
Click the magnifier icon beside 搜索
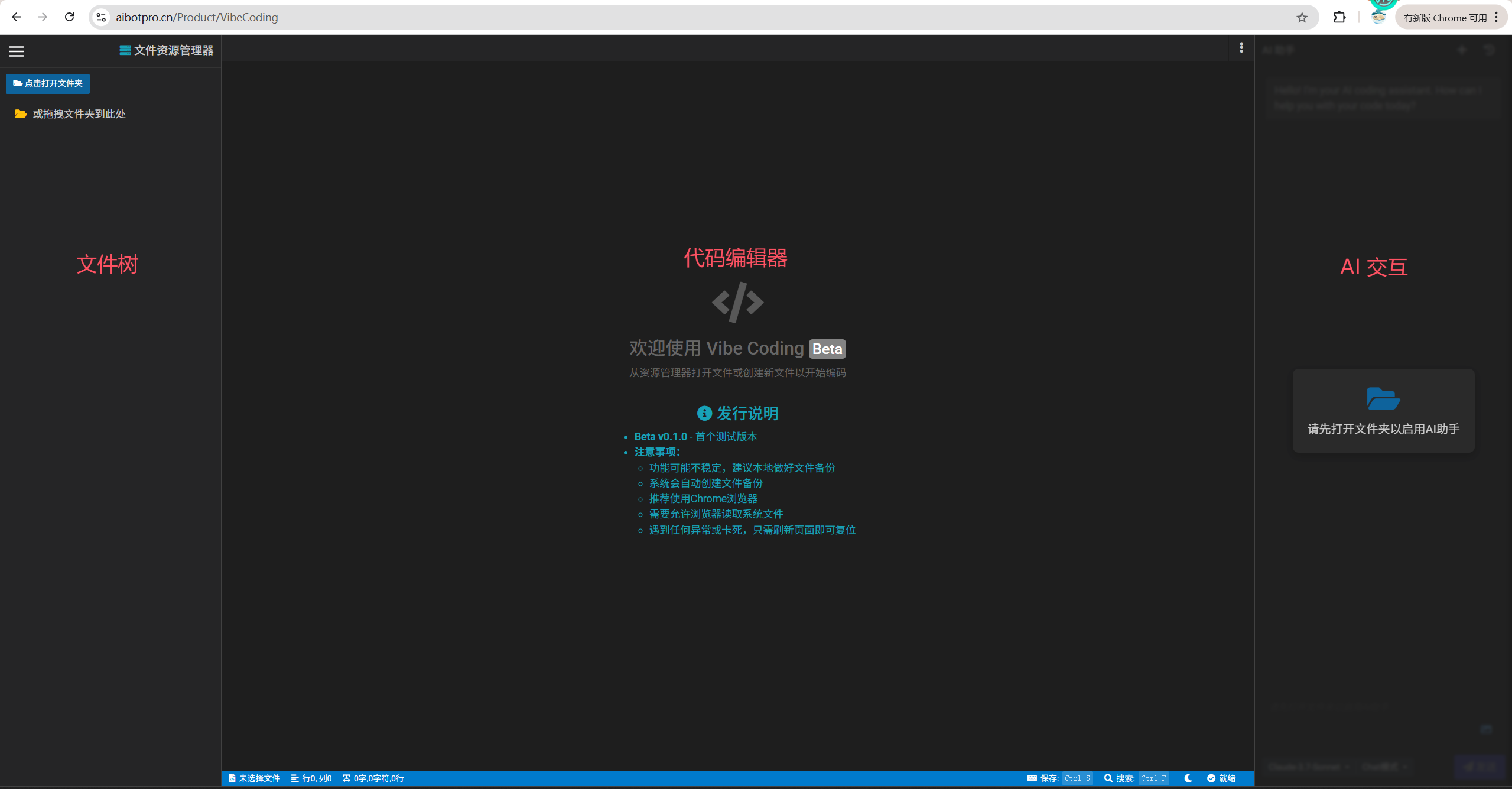1108,778
